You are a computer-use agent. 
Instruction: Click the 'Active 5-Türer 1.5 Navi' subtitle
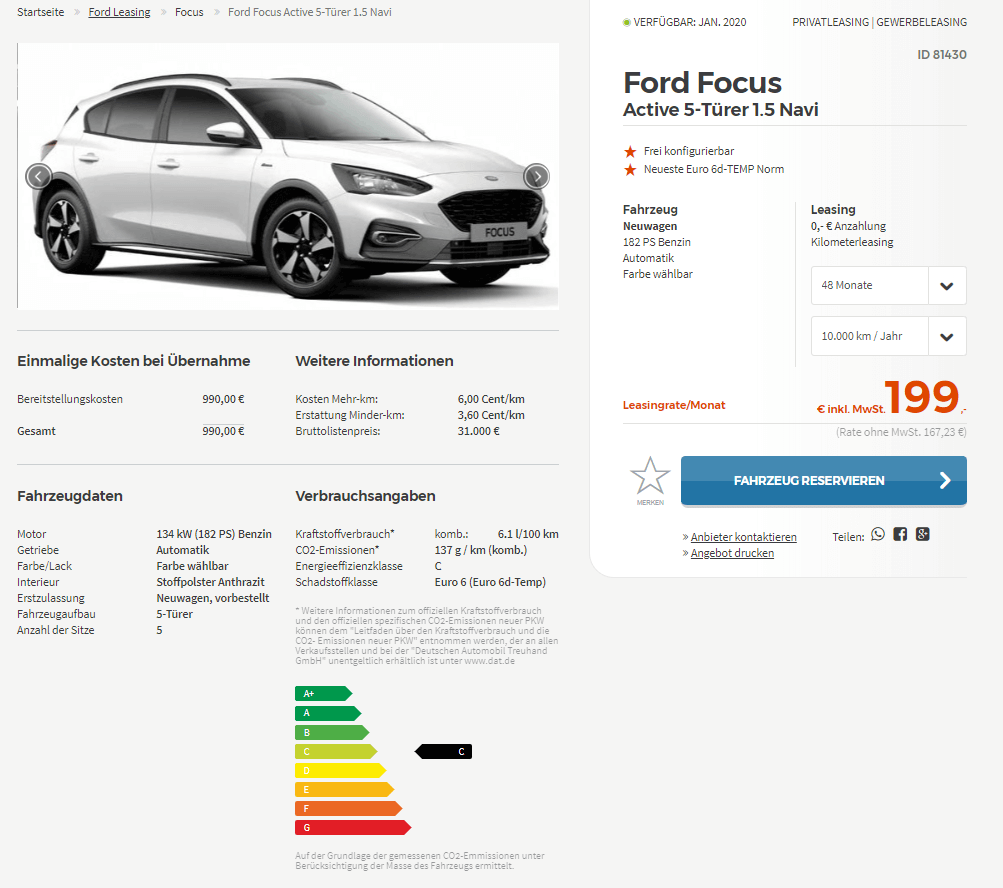721,109
